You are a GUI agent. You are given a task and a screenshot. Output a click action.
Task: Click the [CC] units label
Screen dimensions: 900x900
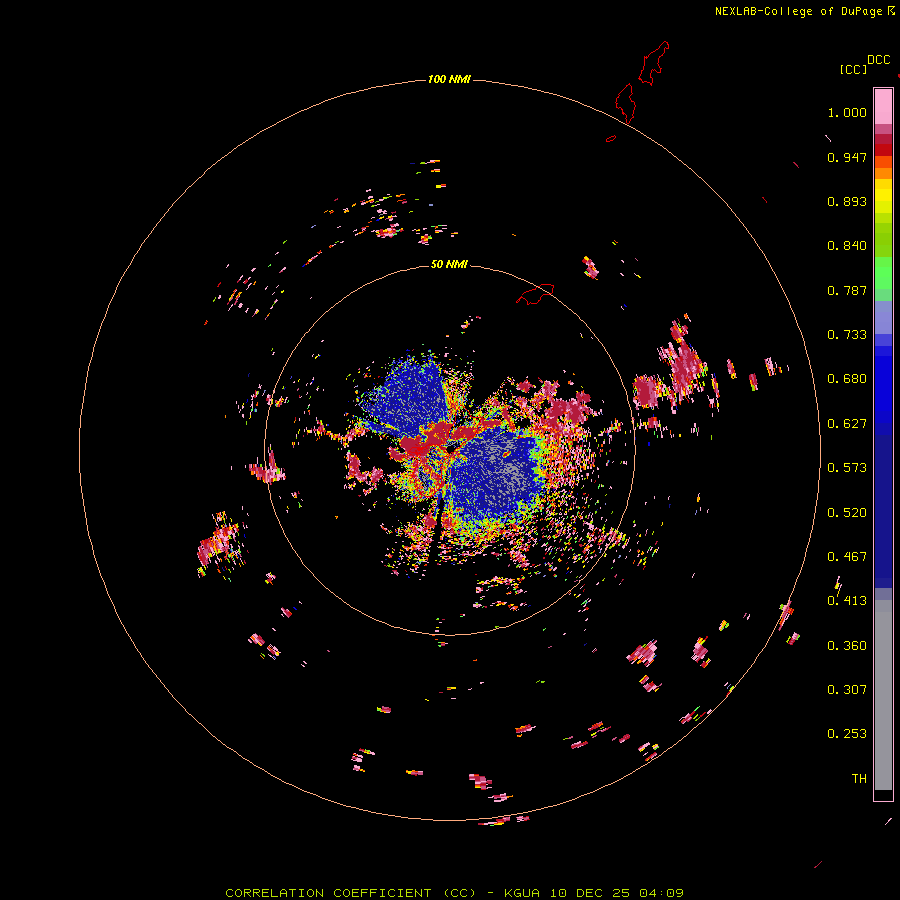pos(853,69)
